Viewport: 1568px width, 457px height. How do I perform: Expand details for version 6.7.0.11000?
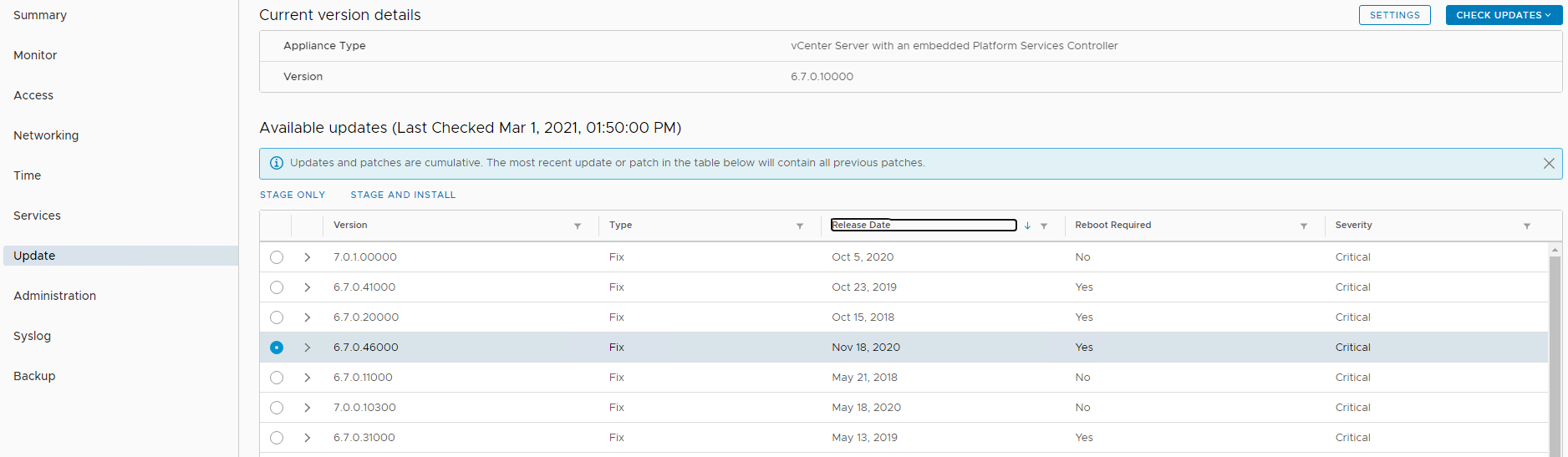308,378
